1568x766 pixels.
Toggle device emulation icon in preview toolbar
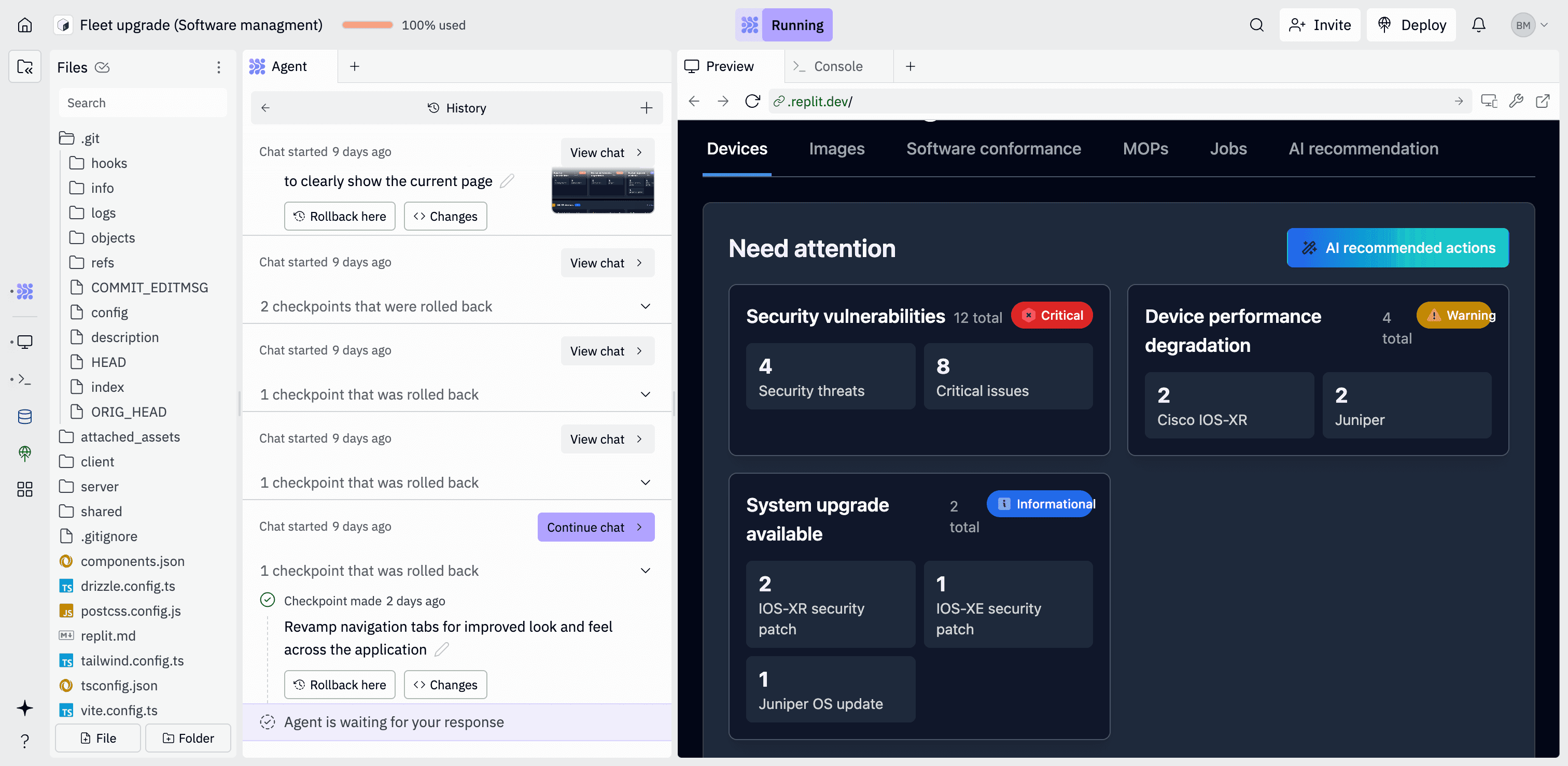1490,101
